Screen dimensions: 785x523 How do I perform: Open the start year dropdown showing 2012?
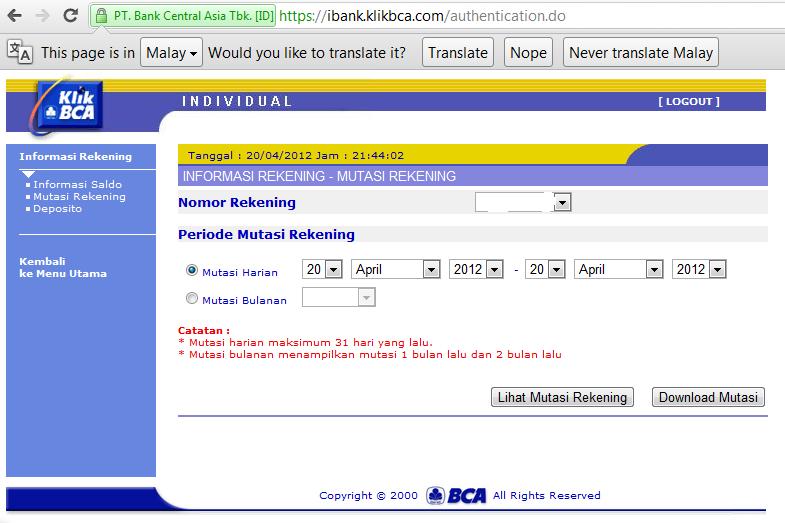(x=476, y=269)
